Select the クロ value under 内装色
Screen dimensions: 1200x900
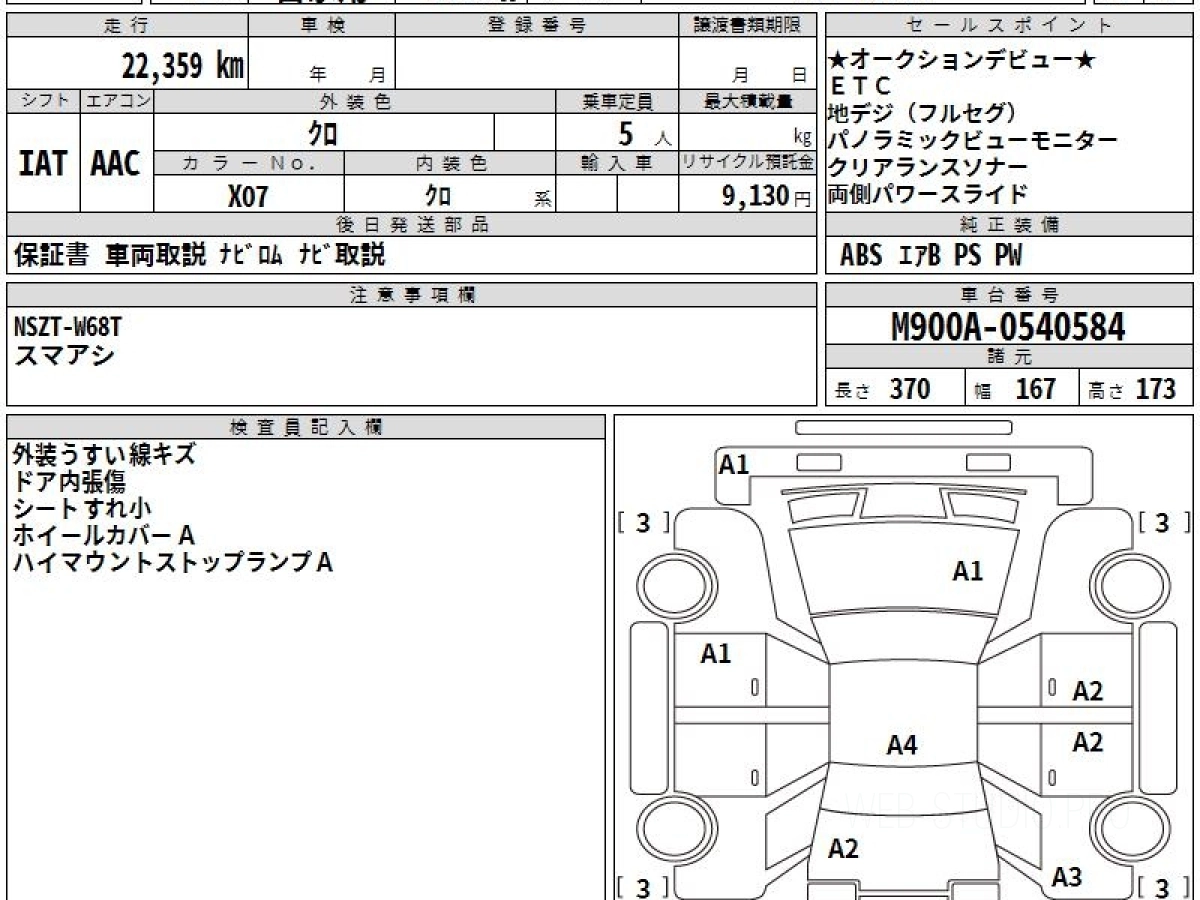click(x=438, y=195)
